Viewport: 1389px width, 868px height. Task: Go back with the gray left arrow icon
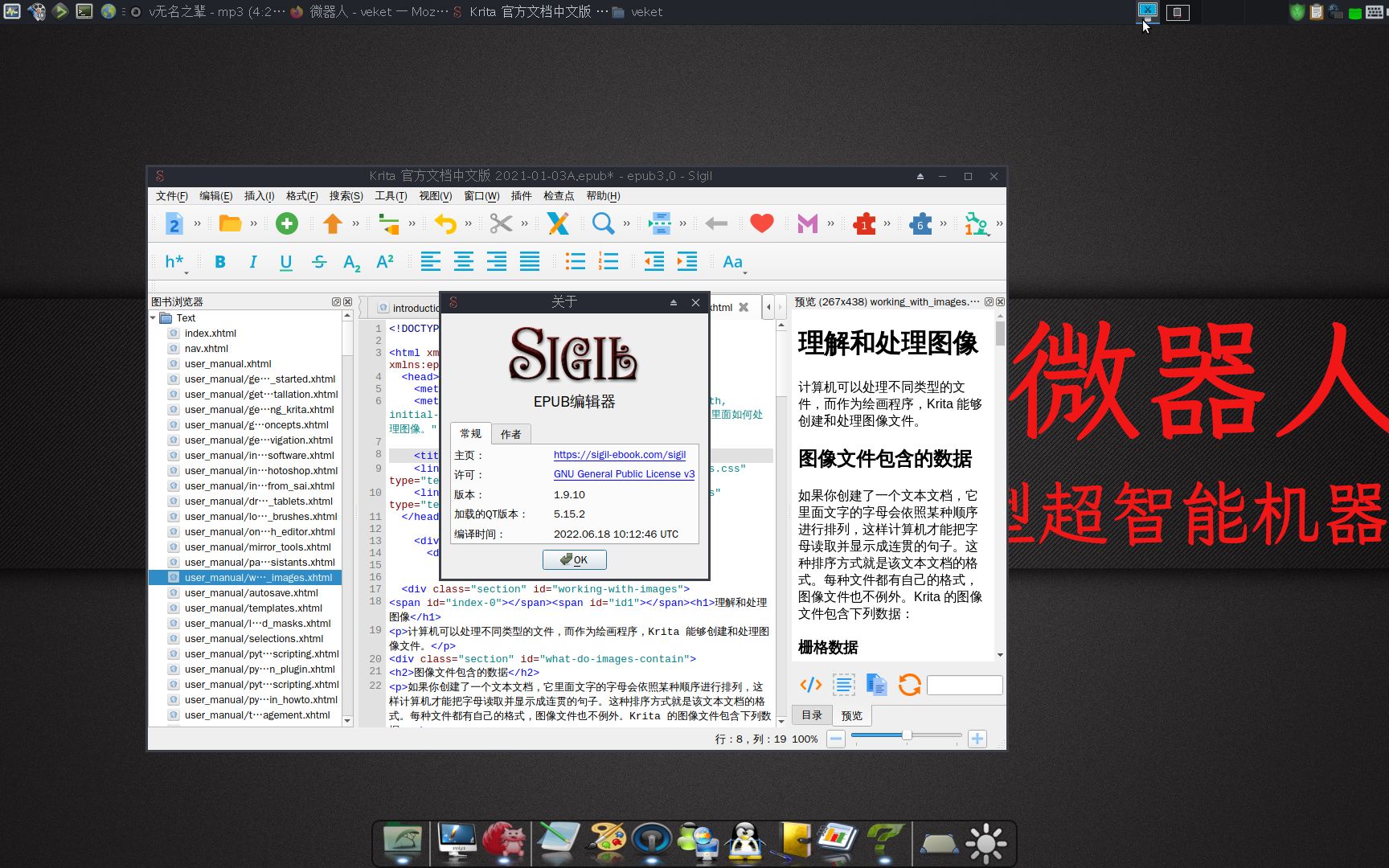coord(716,223)
